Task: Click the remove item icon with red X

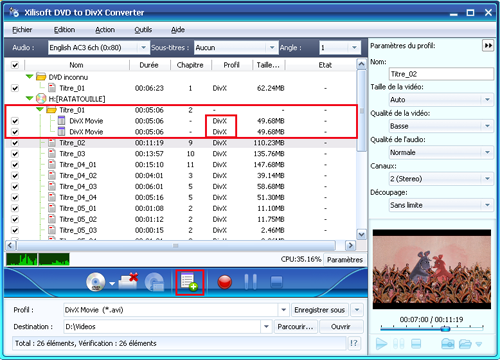Action: pos(129,282)
